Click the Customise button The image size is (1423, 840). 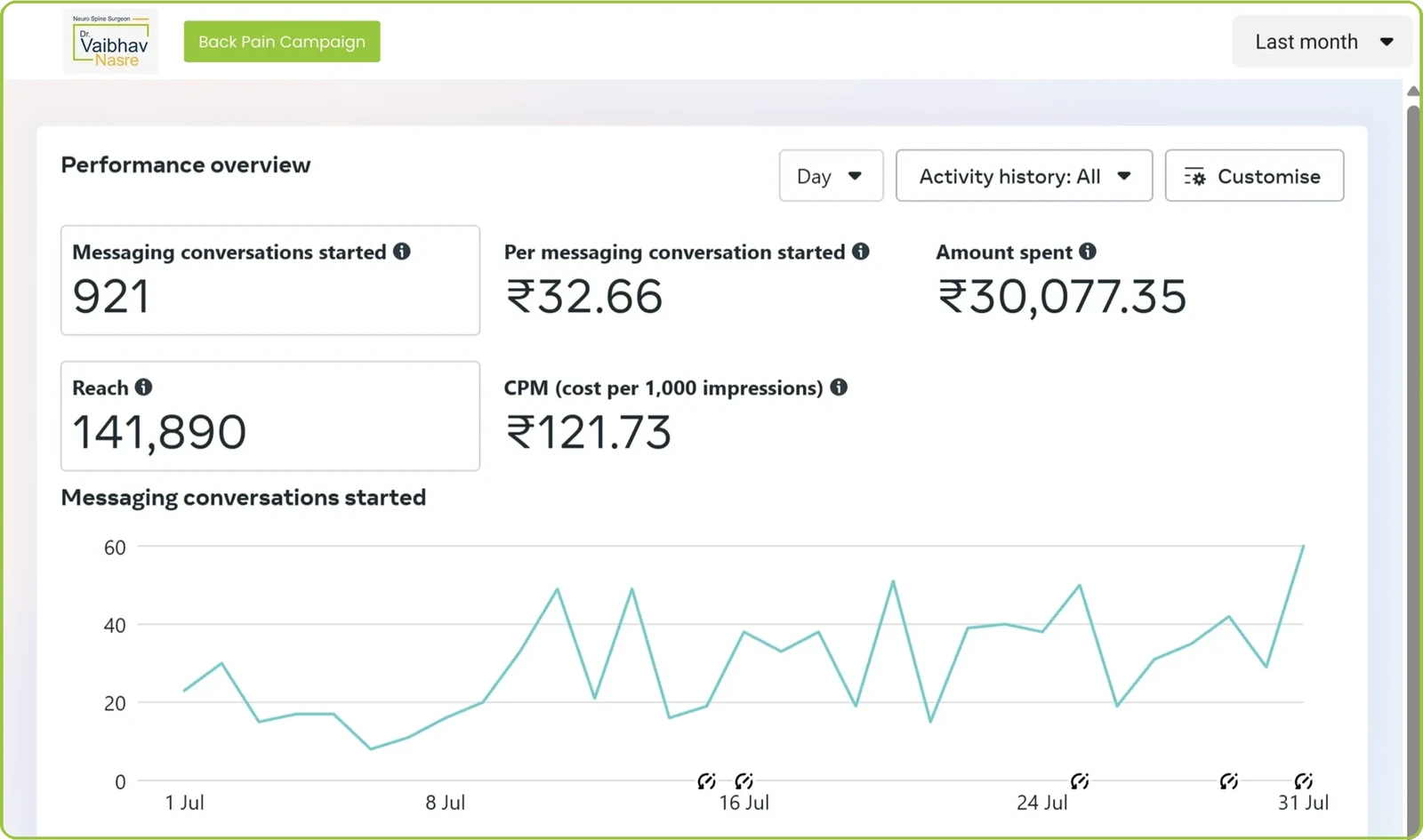[x=1254, y=176]
